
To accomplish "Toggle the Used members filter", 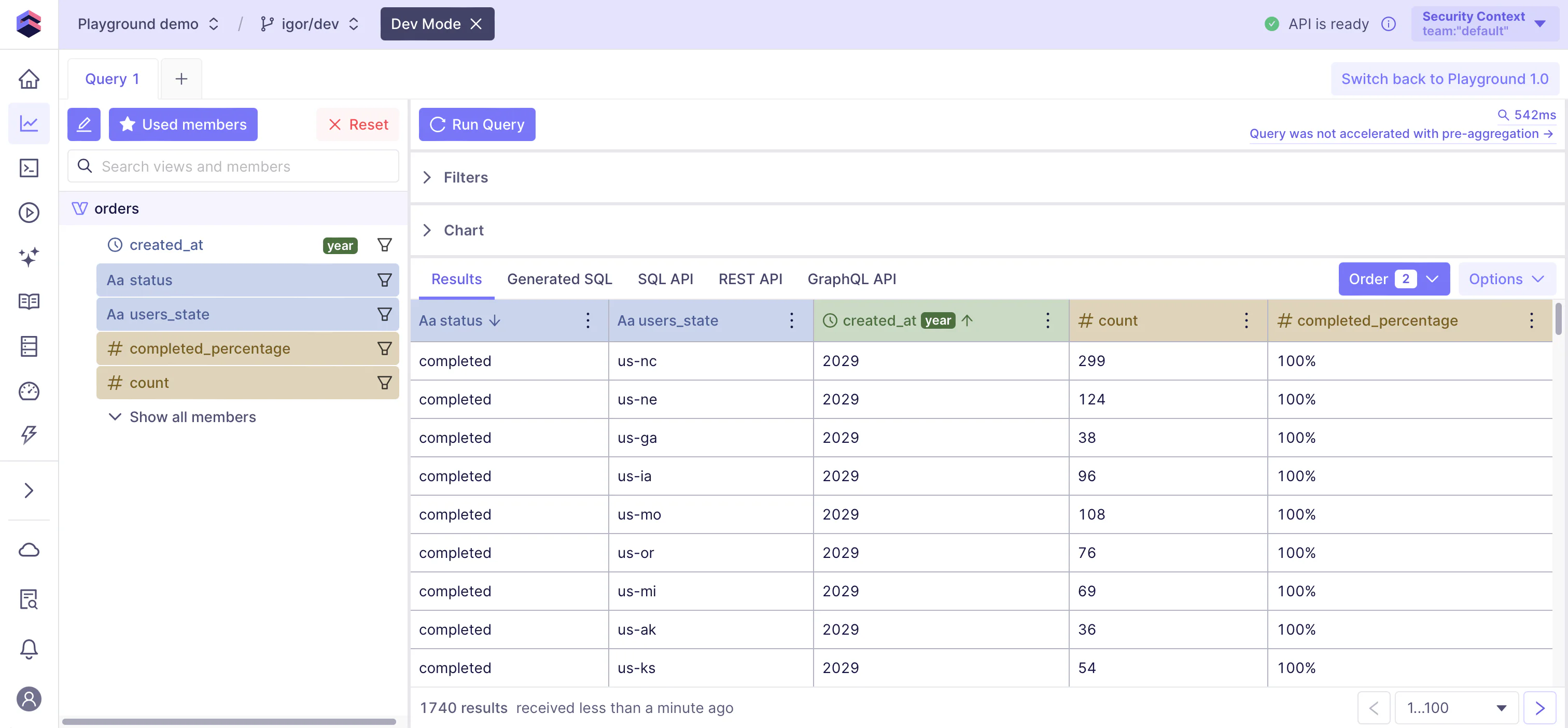I will click(x=183, y=124).
